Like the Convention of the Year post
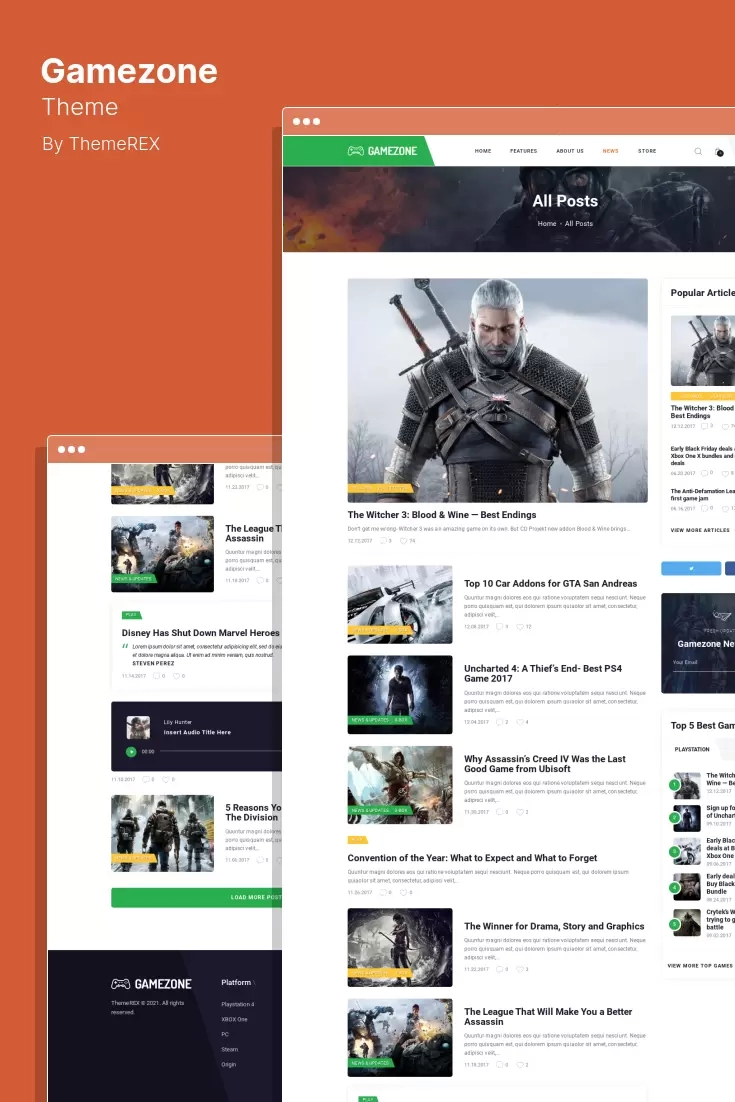 (403, 893)
